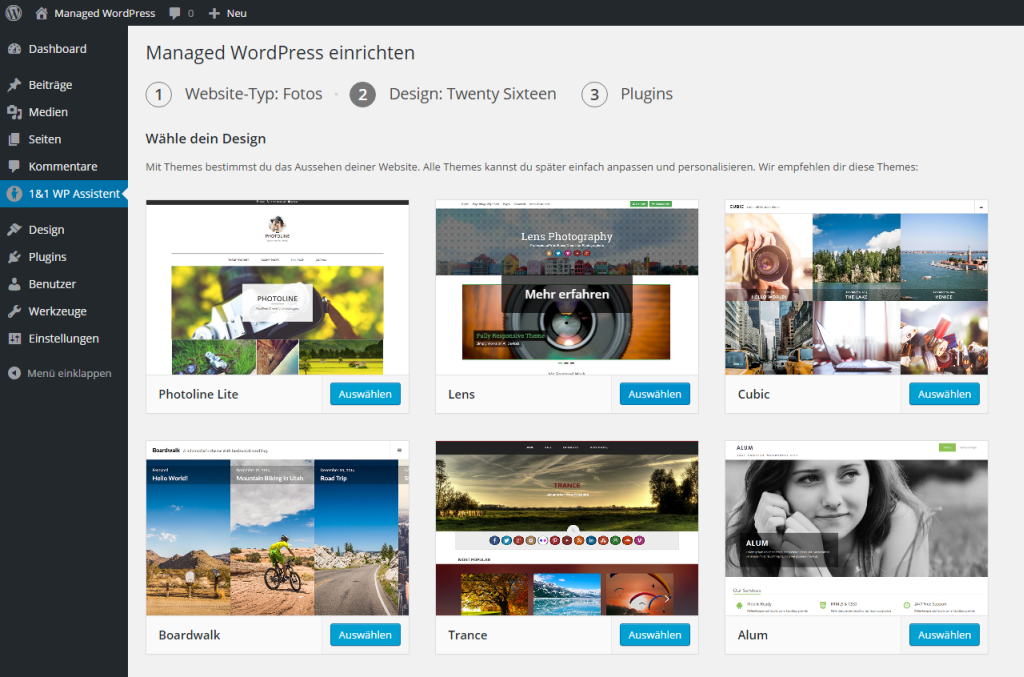The image size is (1024, 677).
Task: Click step 3 circle number
Action: tap(594, 95)
